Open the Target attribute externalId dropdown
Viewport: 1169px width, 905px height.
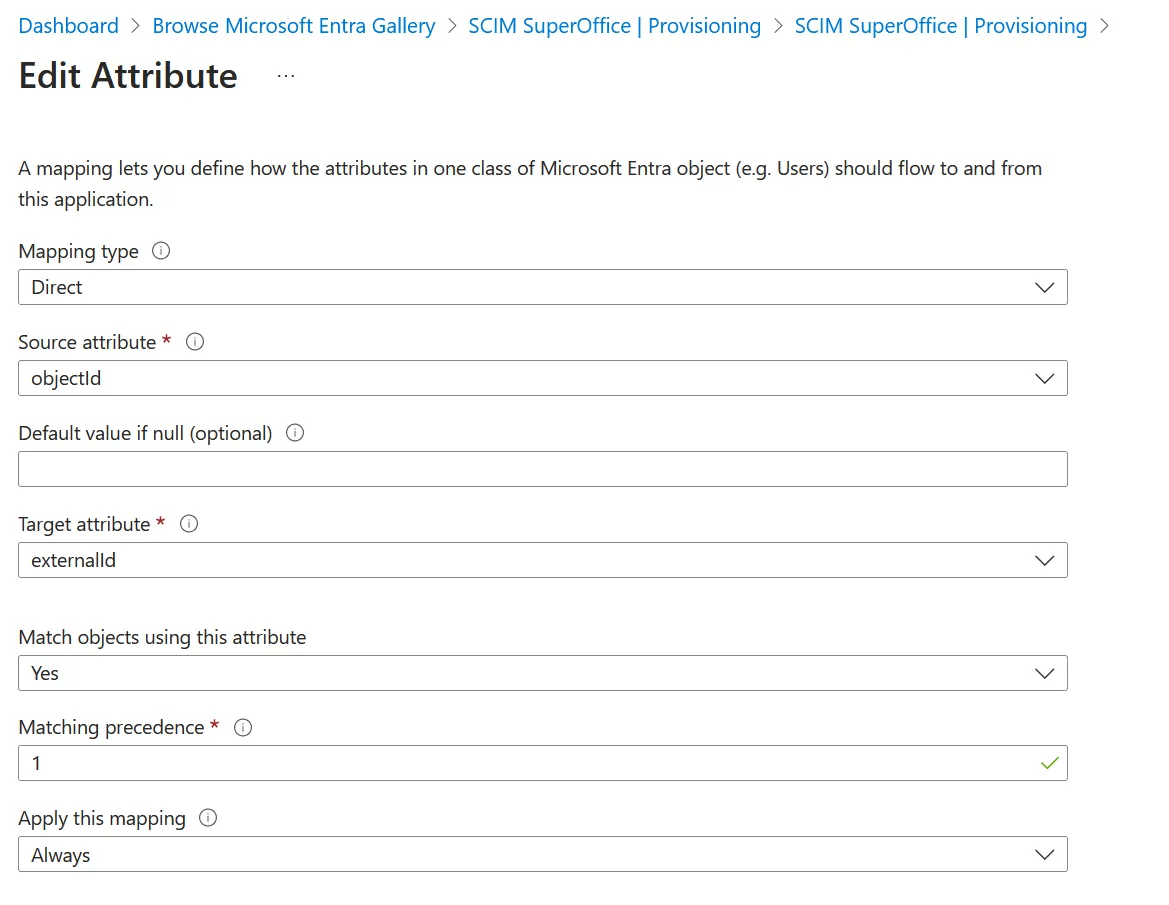542,560
